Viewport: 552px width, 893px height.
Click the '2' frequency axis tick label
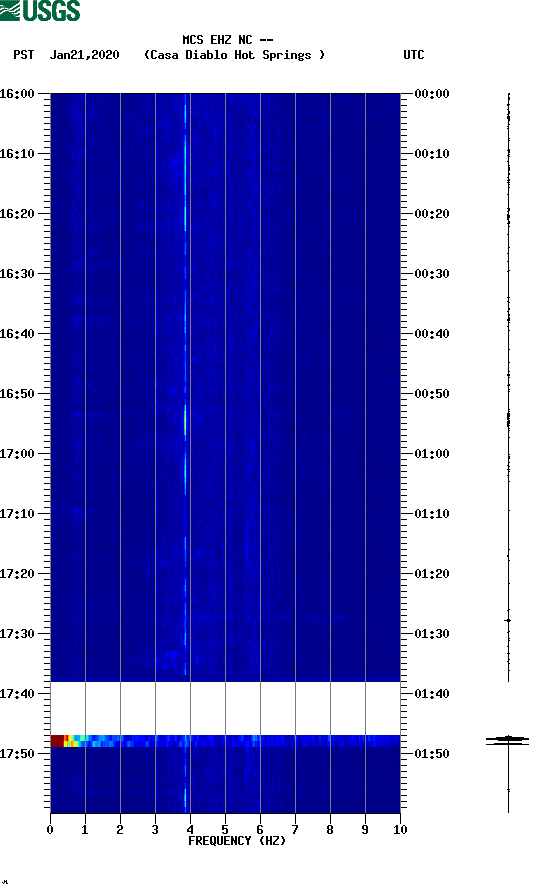tap(120, 830)
